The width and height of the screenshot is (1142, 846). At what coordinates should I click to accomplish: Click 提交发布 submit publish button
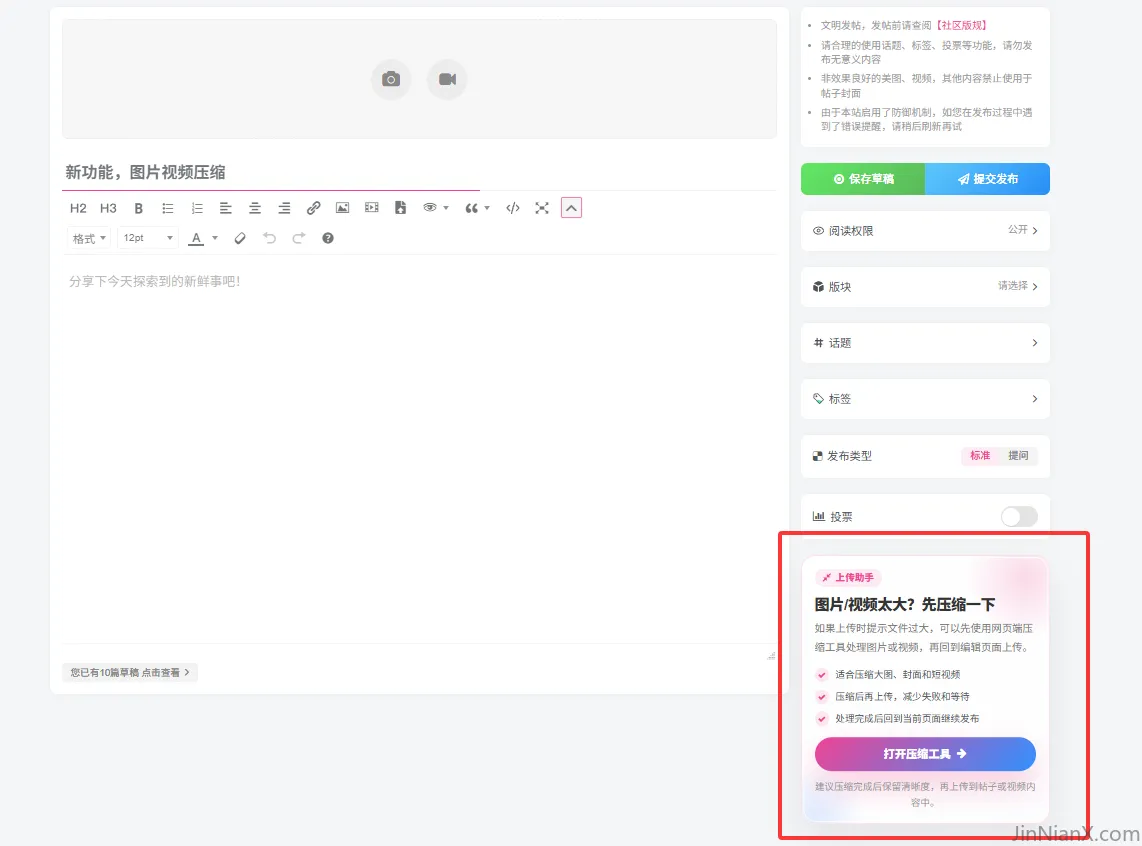(x=988, y=179)
